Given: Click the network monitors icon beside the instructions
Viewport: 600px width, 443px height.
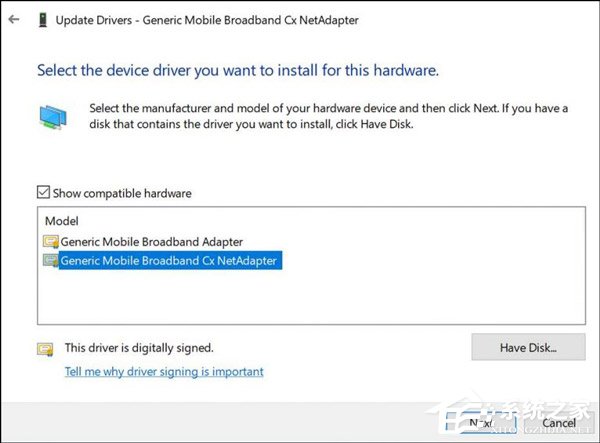Looking at the screenshot, I should click(x=52, y=116).
